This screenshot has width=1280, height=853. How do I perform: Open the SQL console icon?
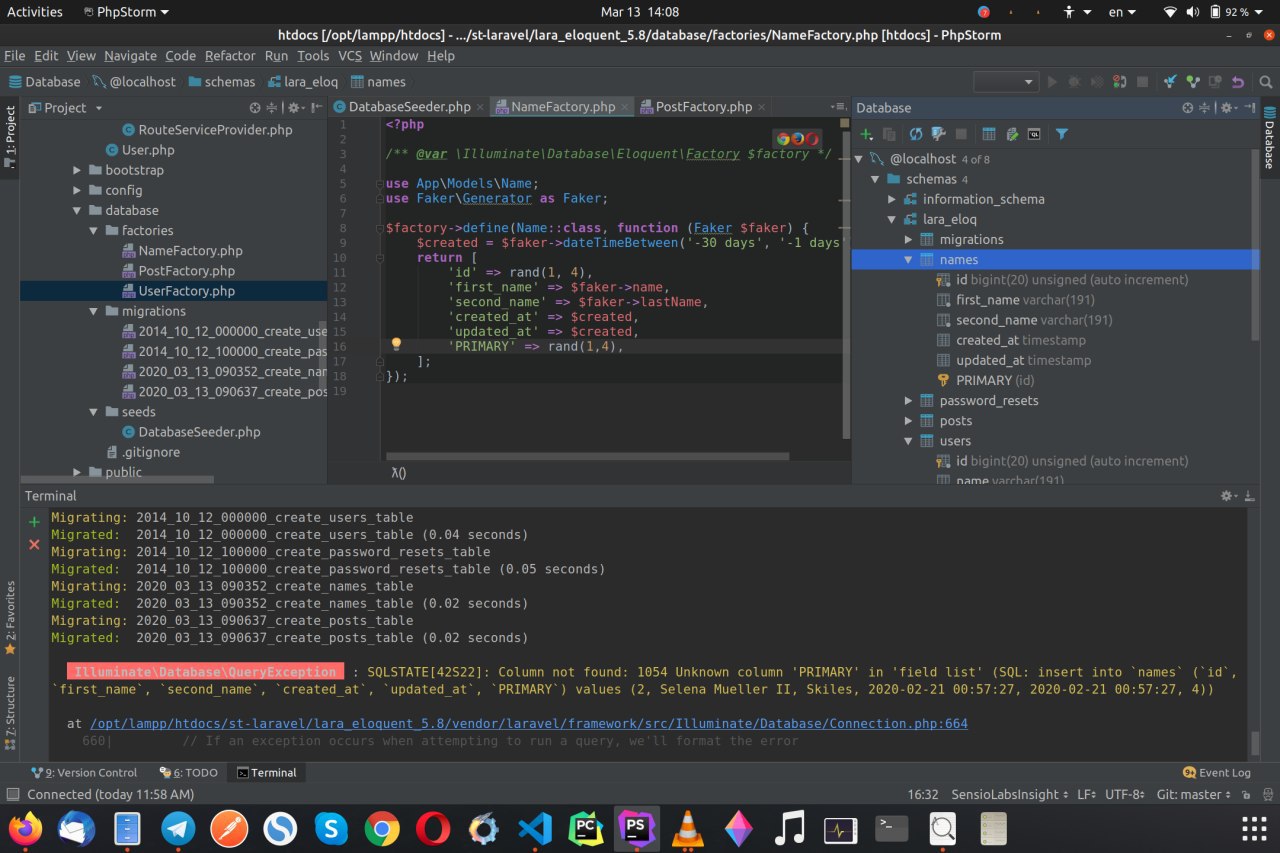(x=1034, y=134)
